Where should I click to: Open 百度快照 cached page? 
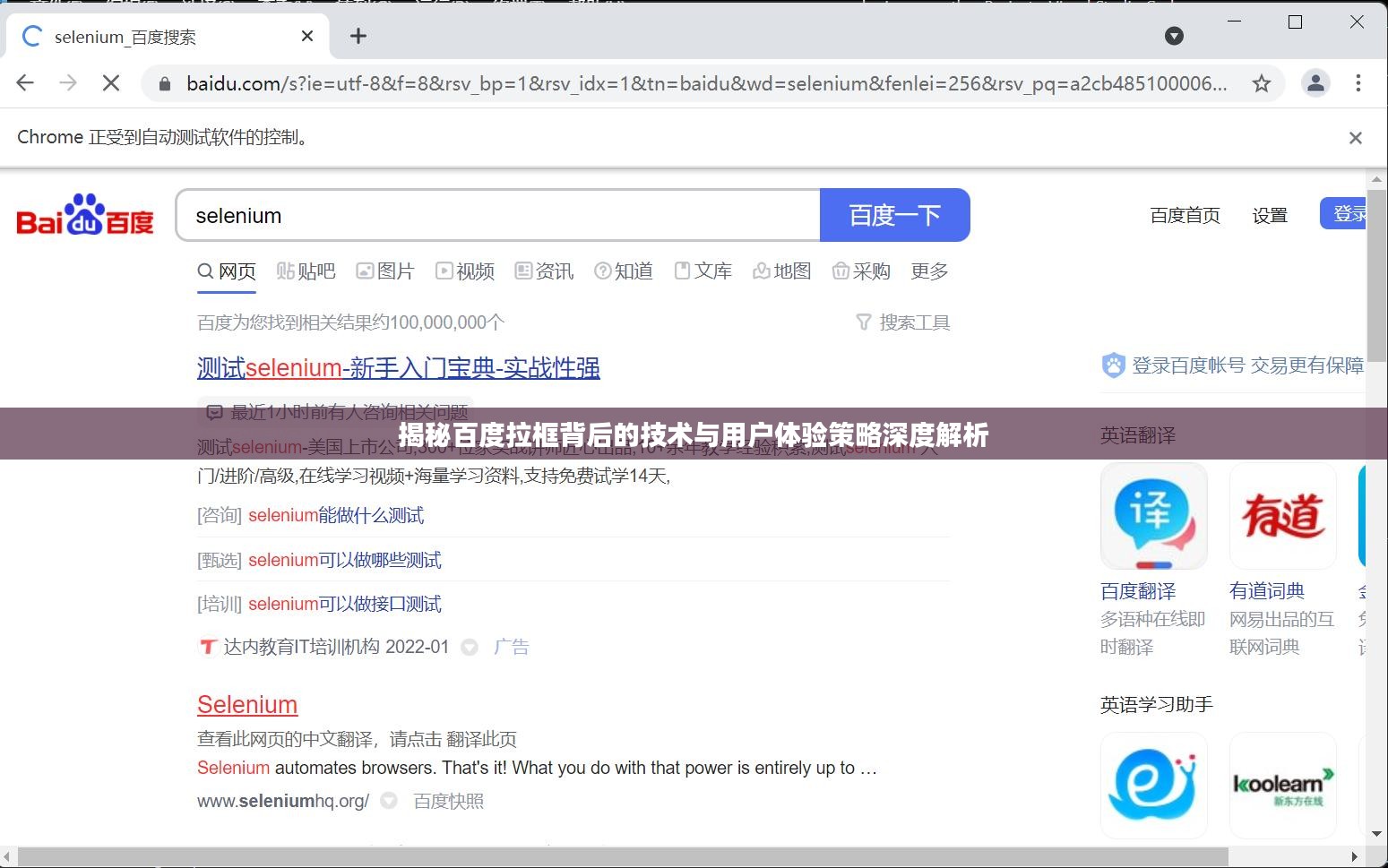point(449,801)
